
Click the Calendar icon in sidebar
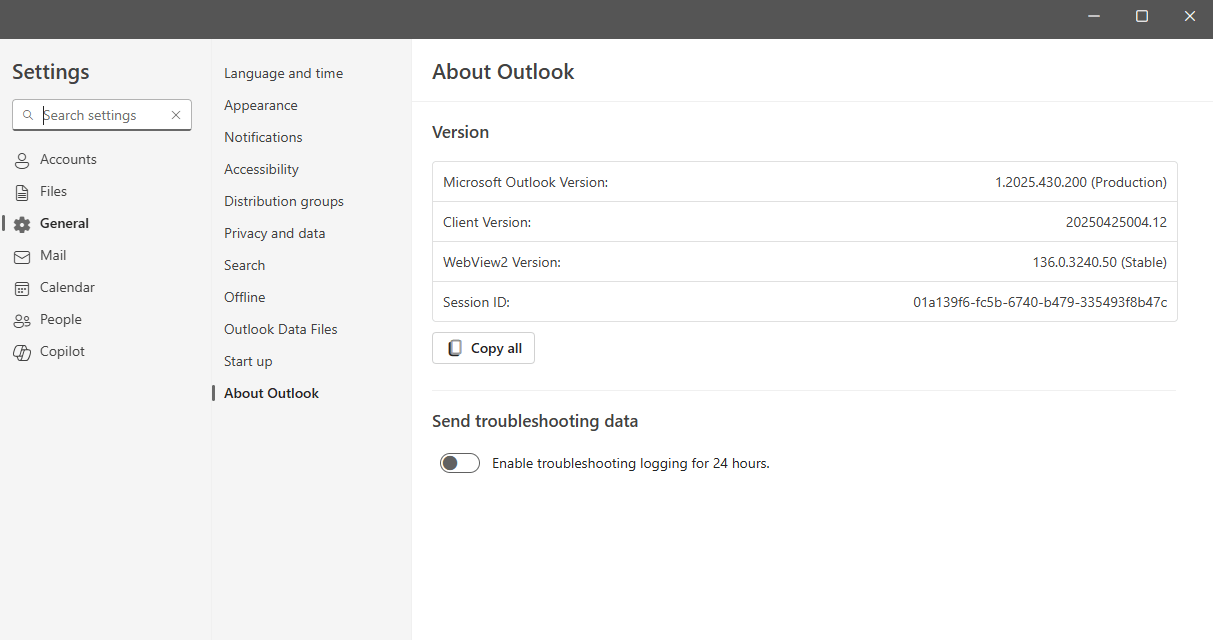click(22, 288)
